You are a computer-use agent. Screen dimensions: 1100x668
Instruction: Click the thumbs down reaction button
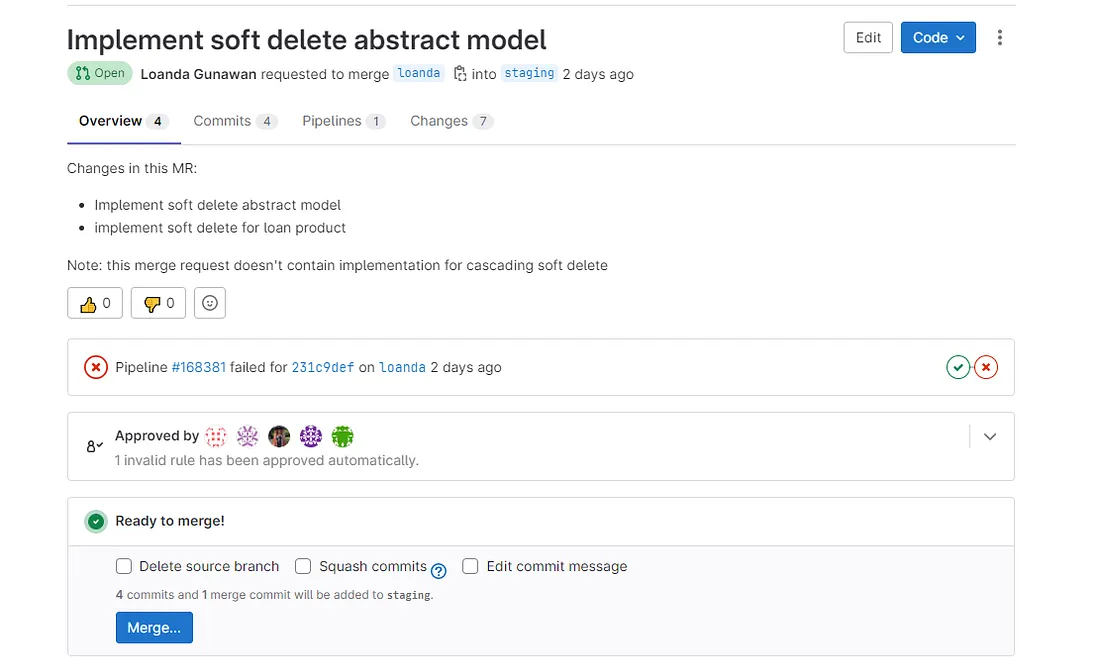click(x=158, y=303)
